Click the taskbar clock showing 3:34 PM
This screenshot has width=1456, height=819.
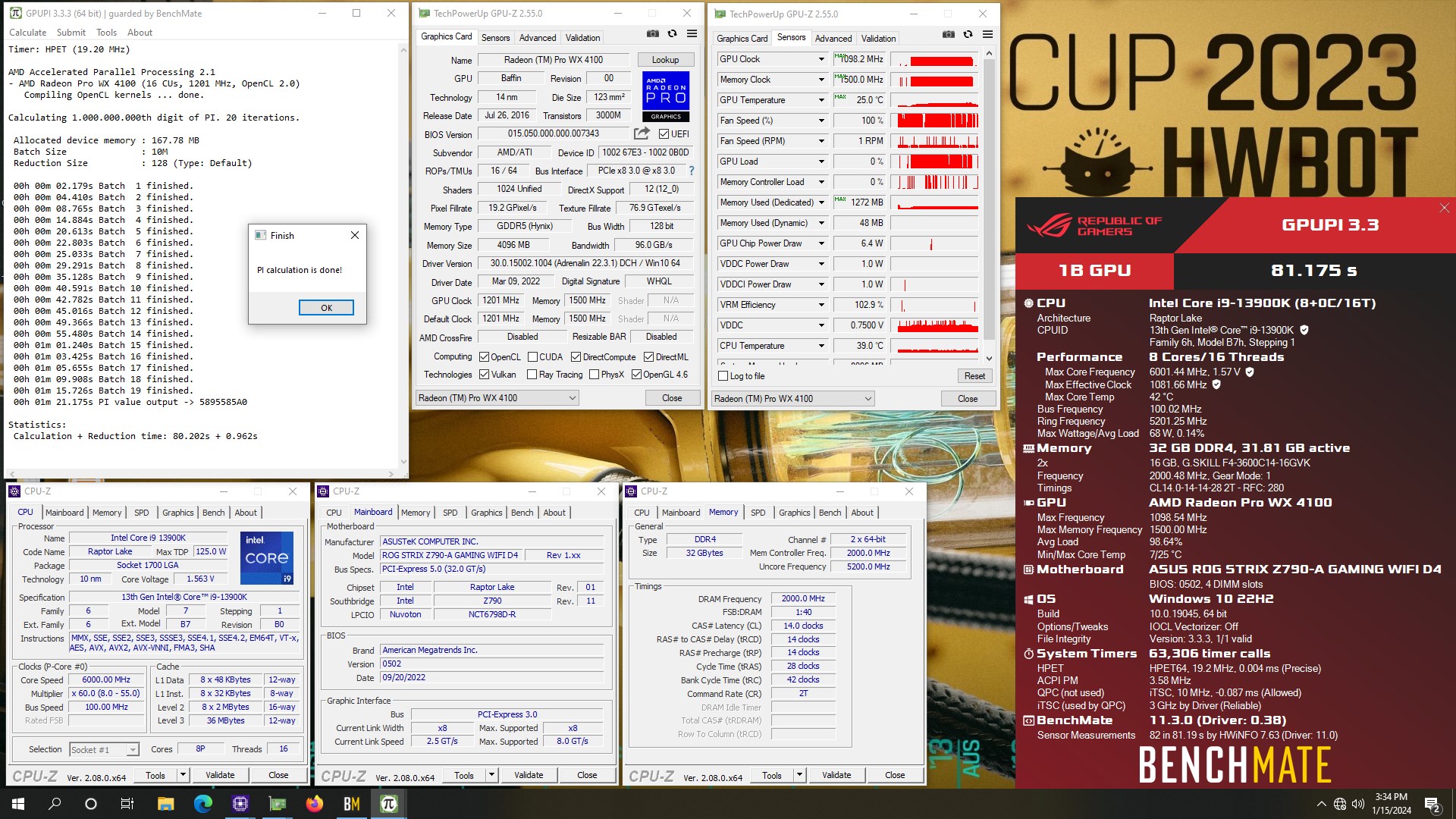click(1392, 804)
